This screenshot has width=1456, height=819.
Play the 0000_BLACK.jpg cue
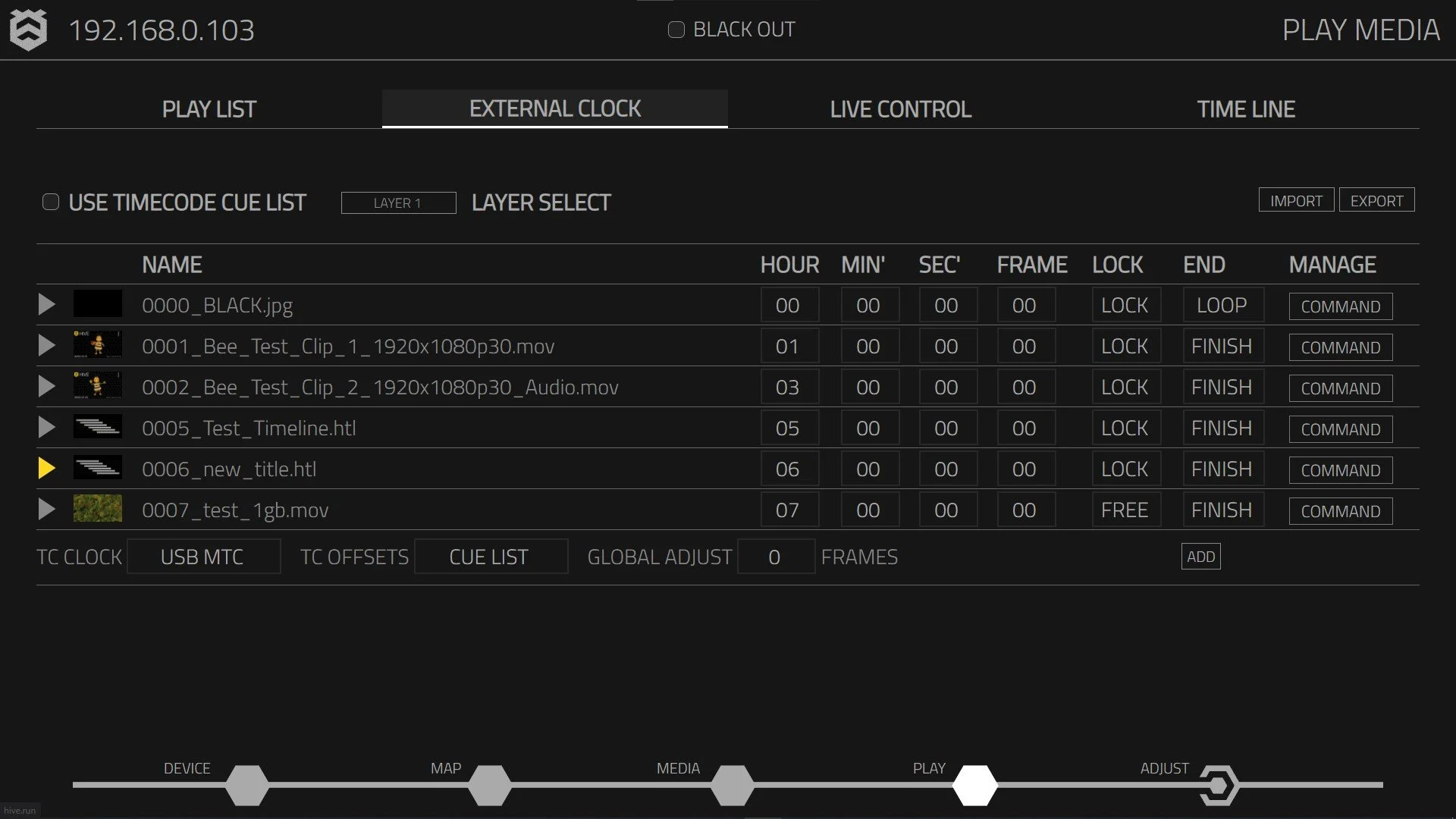pyautogui.click(x=46, y=305)
